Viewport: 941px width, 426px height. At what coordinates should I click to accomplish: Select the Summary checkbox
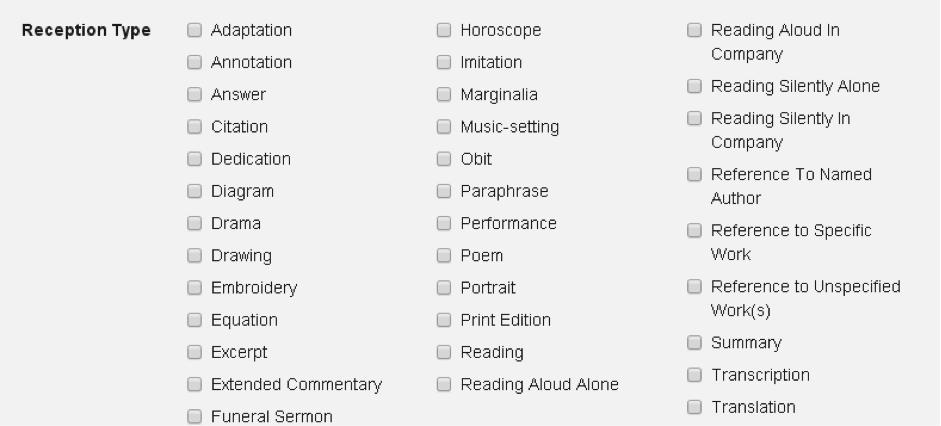coord(694,343)
